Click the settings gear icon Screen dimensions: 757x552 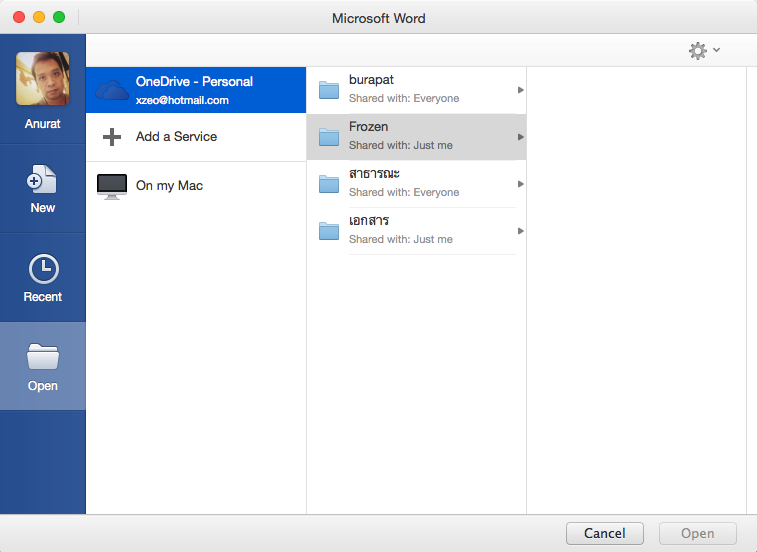(698, 50)
